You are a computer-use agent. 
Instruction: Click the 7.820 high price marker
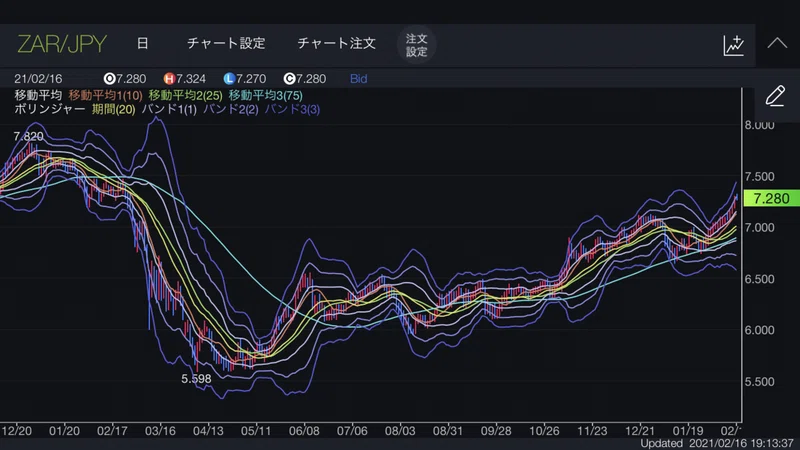(29, 136)
